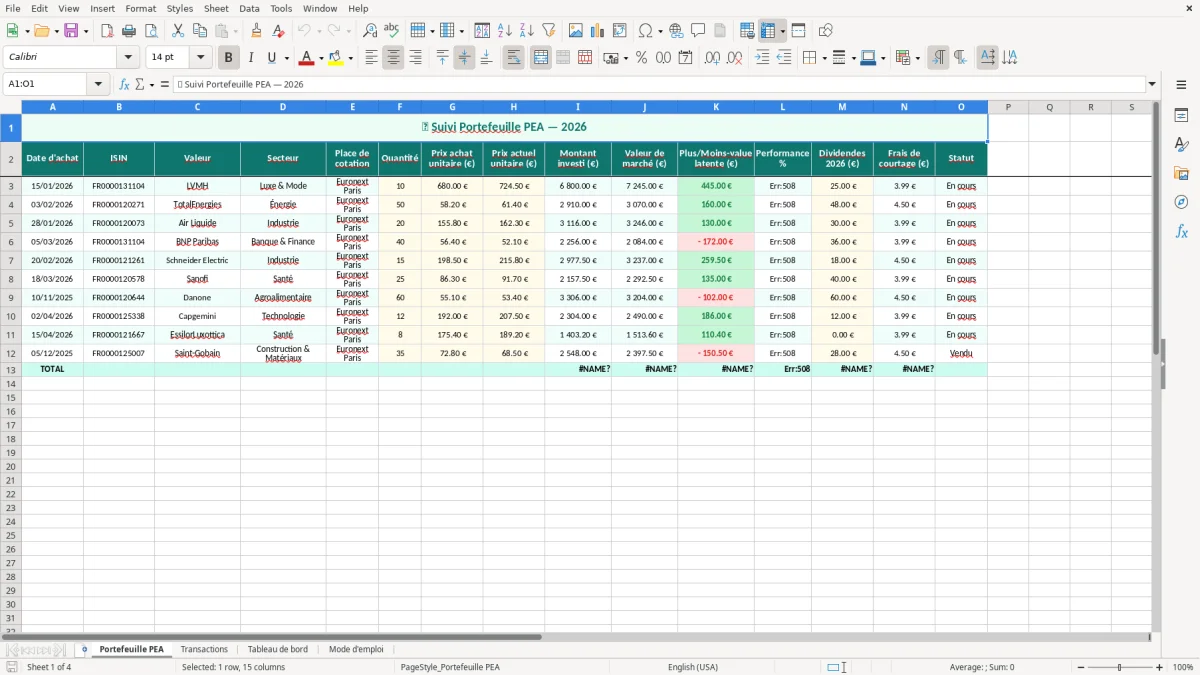Run Spelling check (abc icon)

pos(392,31)
